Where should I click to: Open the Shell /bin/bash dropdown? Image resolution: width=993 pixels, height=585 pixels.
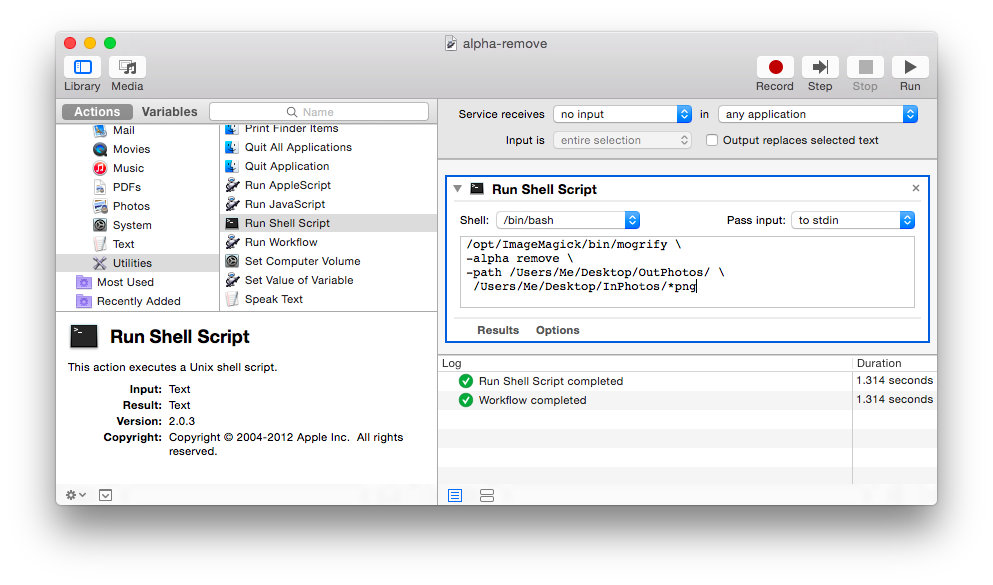[568, 220]
